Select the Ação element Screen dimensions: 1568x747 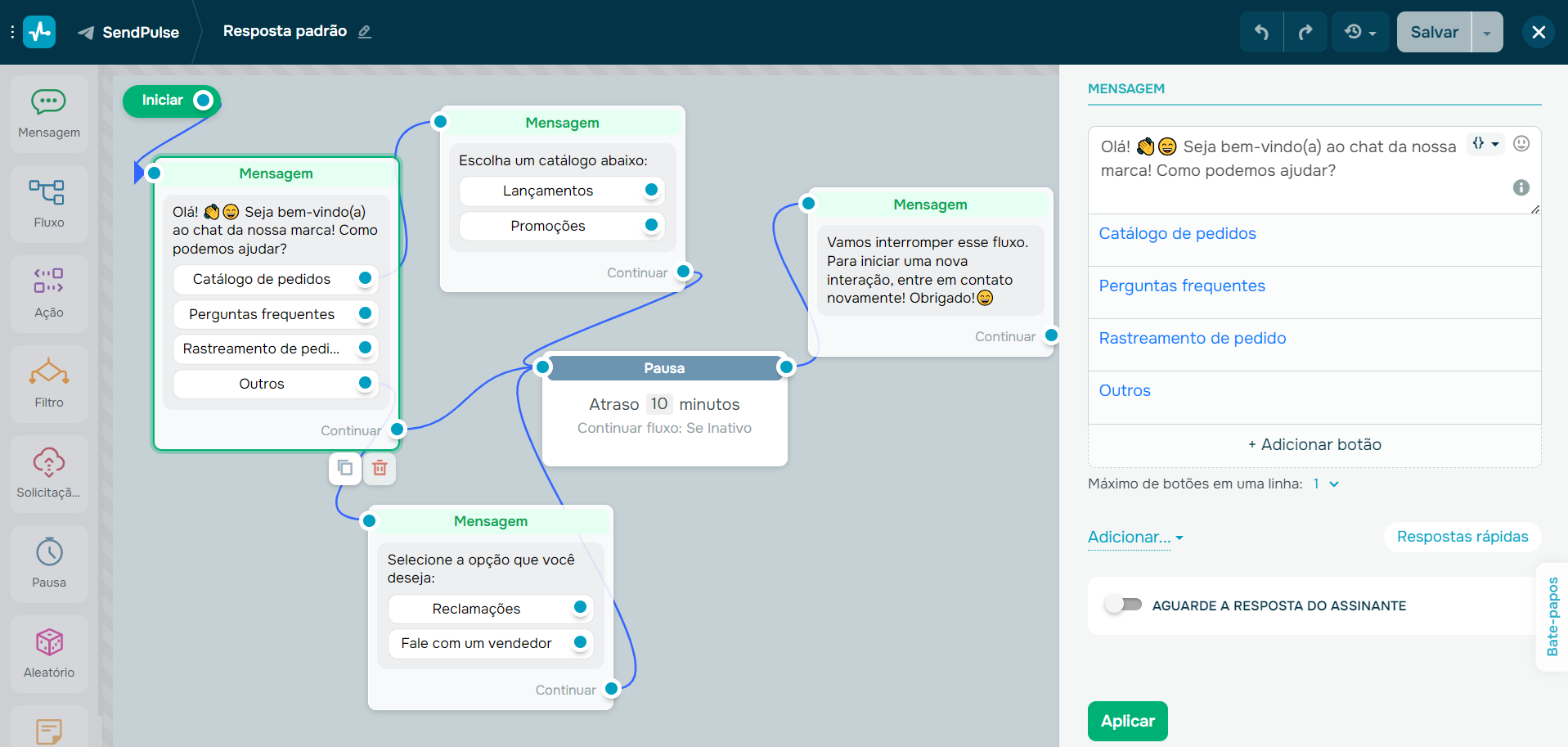click(48, 293)
